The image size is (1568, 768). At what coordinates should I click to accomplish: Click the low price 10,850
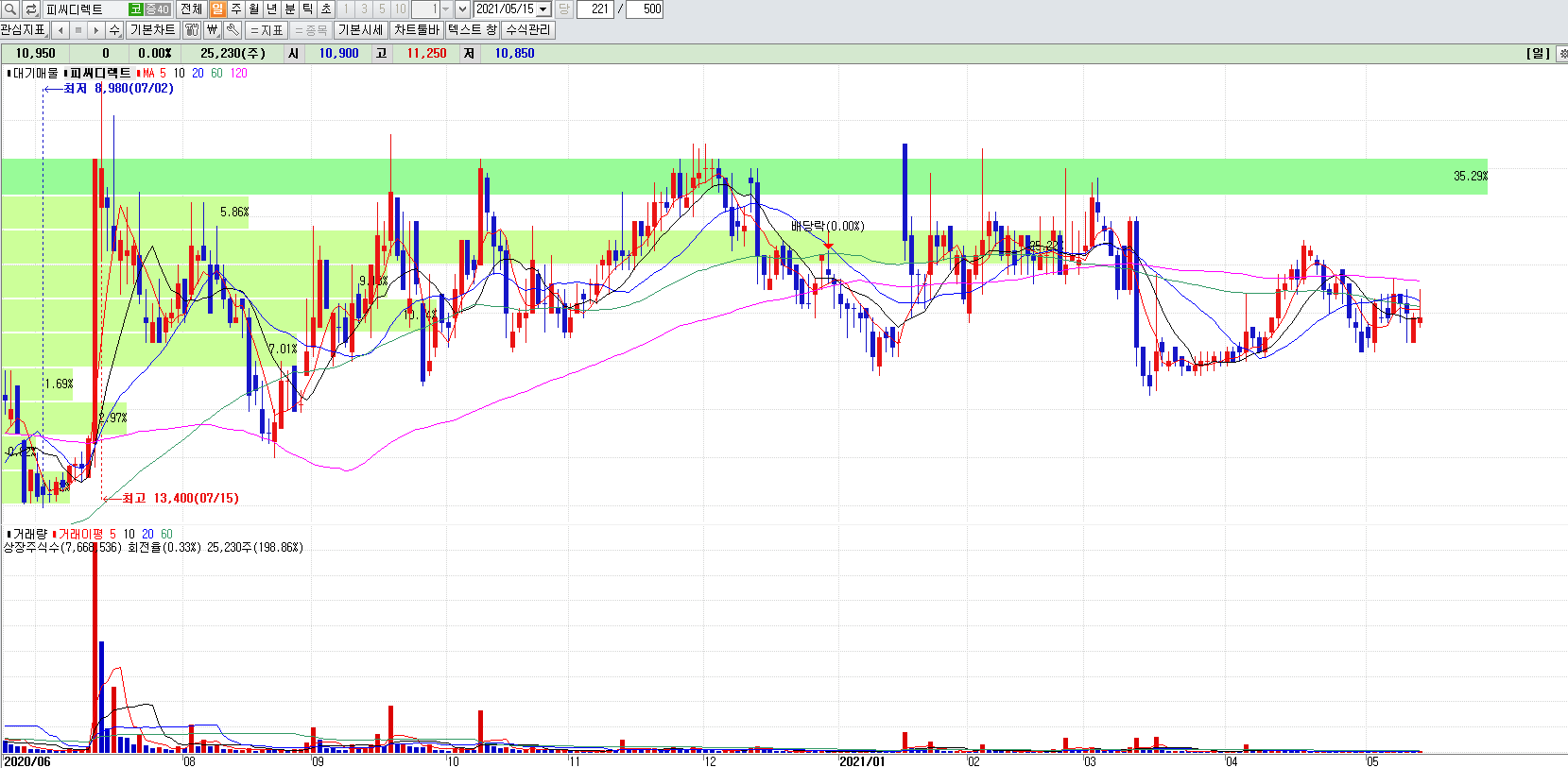pos(514,54)
